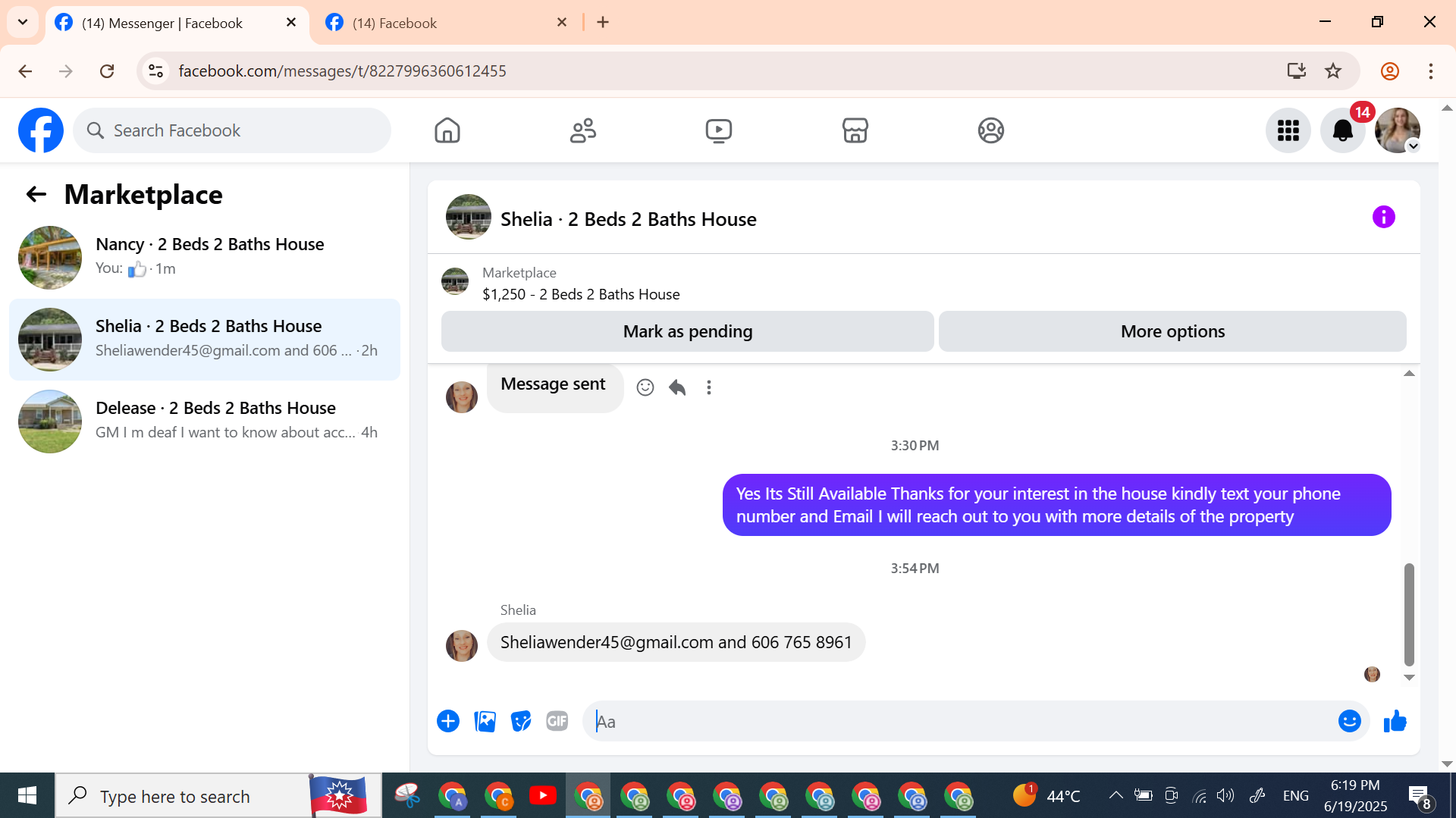This screenshot has width=1456, height=818.
Task: Open the account profile picture menu
Action: click(1398, 130)
